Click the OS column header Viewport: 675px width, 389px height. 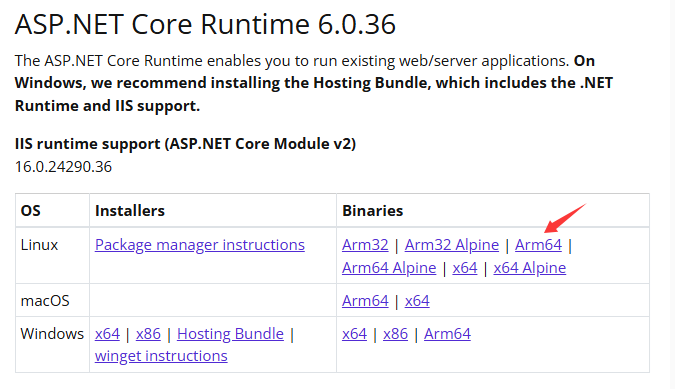click(31, 211)
